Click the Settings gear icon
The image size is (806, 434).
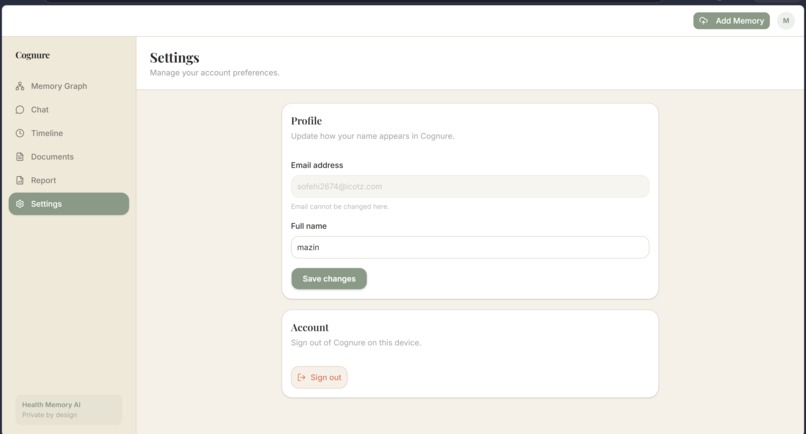[20, 204]
